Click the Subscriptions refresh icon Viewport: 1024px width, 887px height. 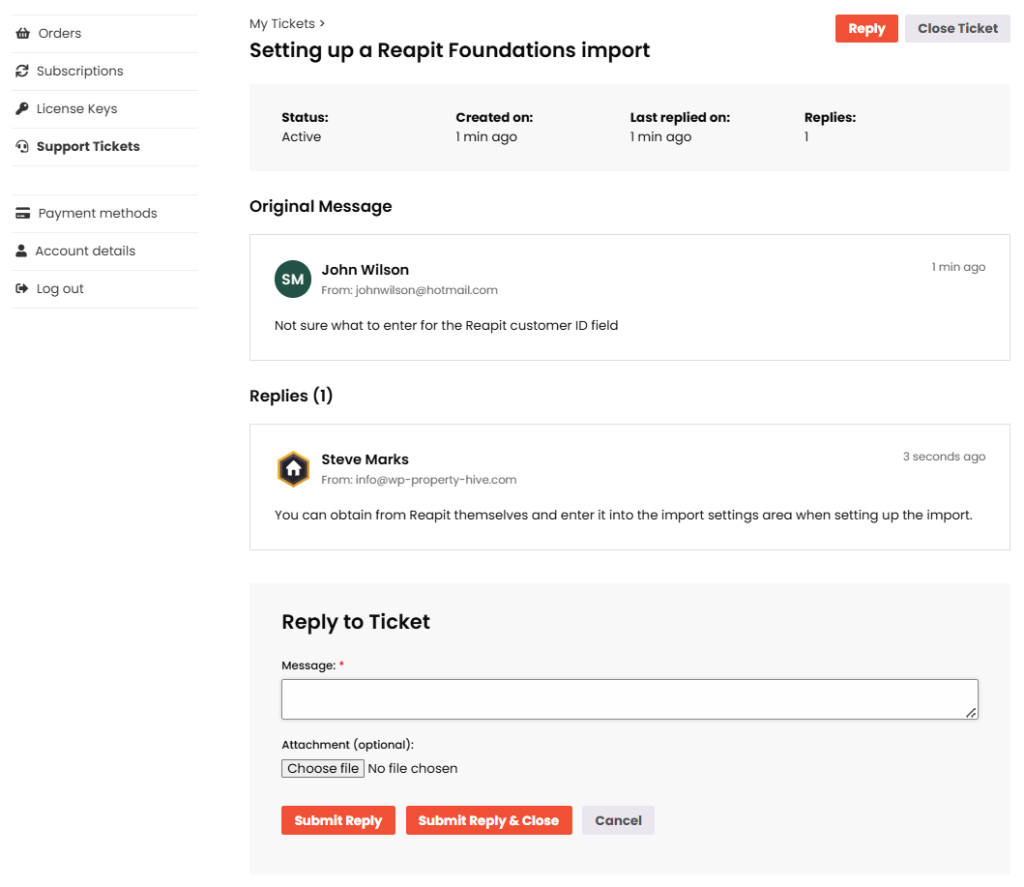point(22,71)
